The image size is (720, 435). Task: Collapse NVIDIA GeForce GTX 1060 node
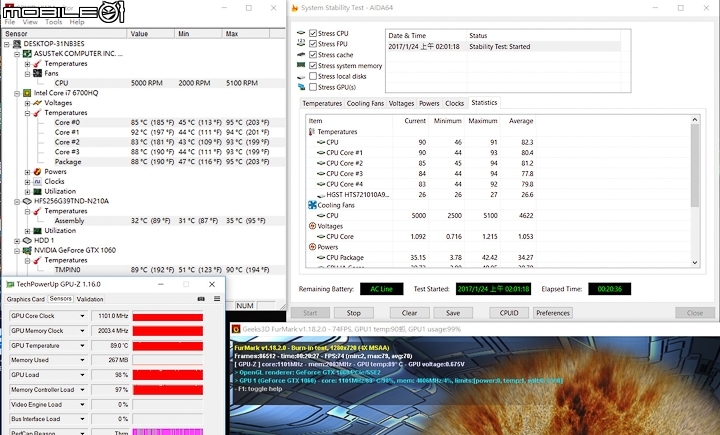[x=17, y=251]
